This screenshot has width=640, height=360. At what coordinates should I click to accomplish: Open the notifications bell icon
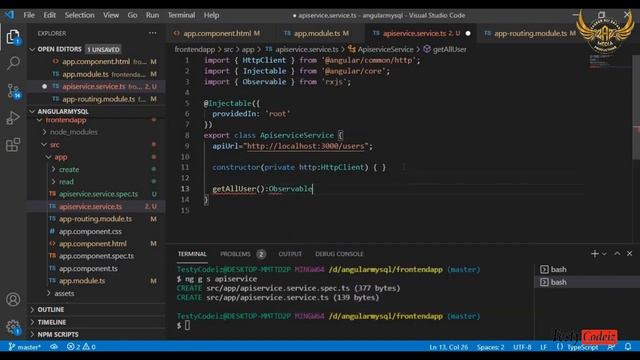click(628, 347)
